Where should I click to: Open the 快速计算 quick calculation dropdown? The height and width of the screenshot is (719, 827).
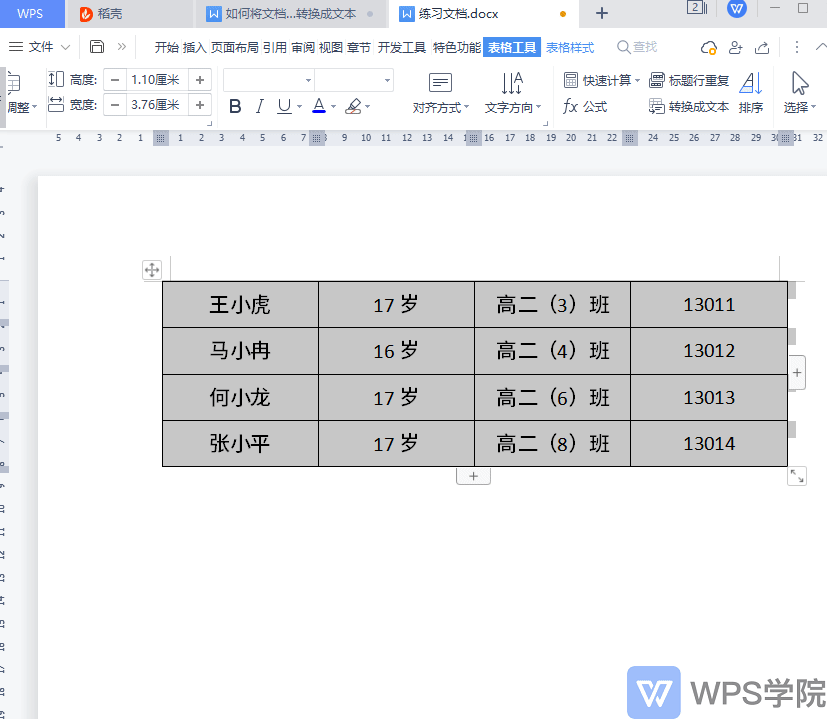click(x=602, y=80)
